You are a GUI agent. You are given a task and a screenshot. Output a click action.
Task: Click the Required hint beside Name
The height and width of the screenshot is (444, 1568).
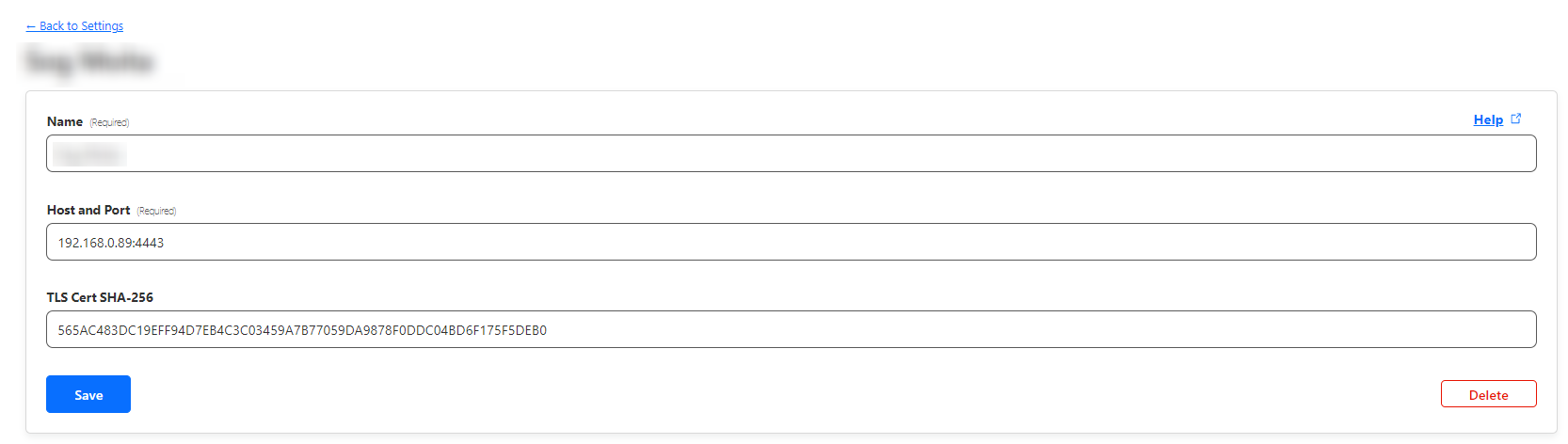(x=109, y=122)
